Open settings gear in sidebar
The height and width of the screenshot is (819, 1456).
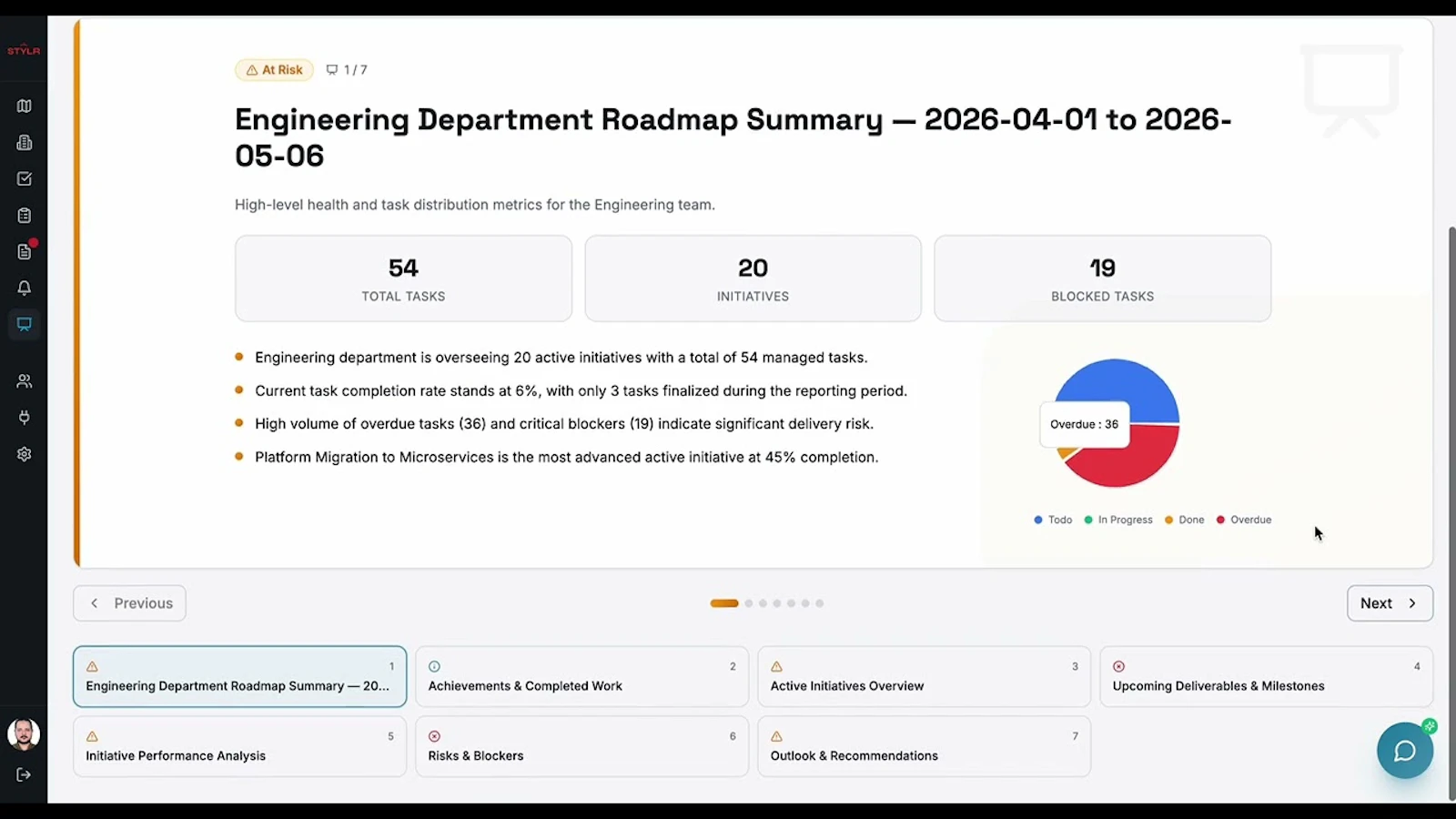tap(25, 454)
